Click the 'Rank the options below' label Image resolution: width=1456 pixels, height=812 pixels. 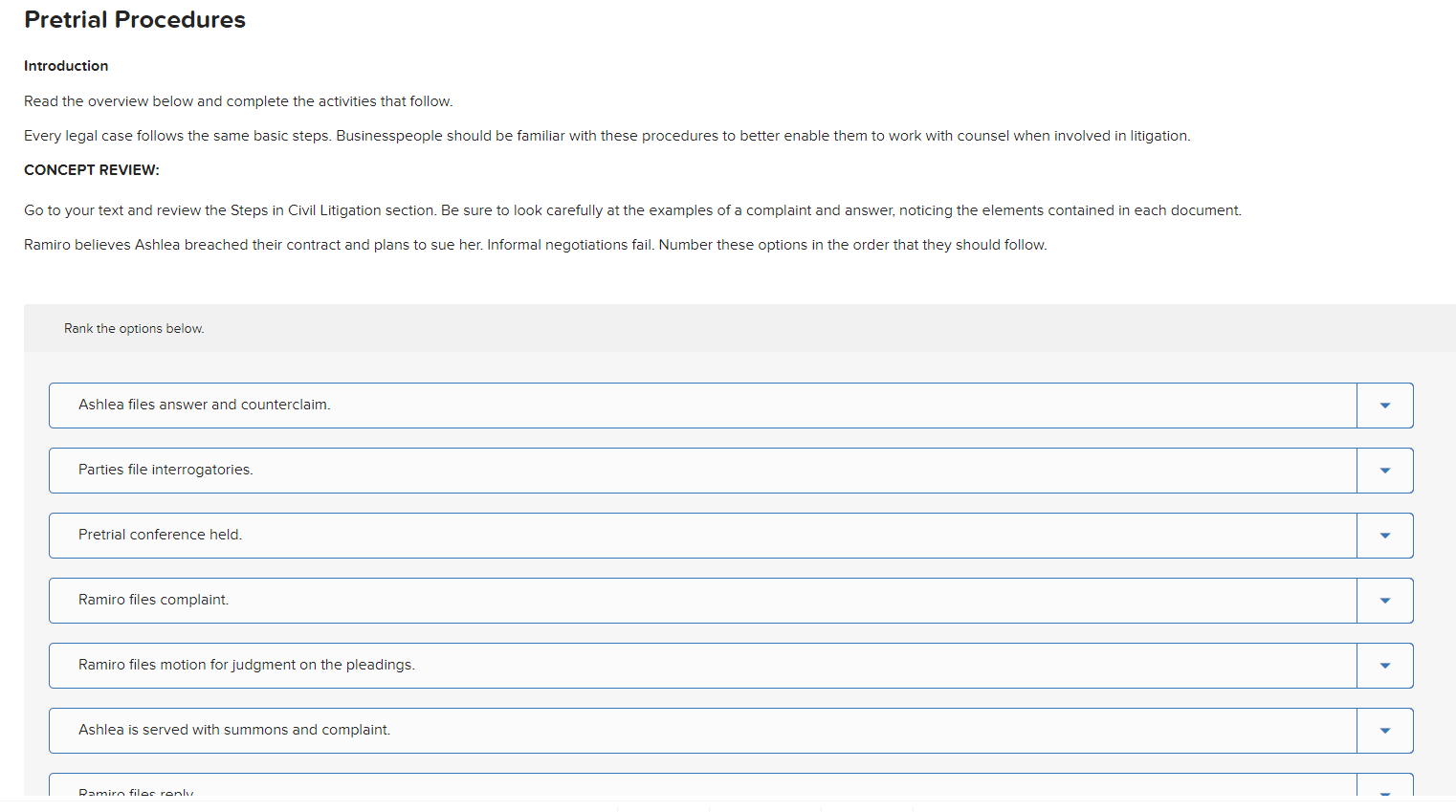pos(134,328)
